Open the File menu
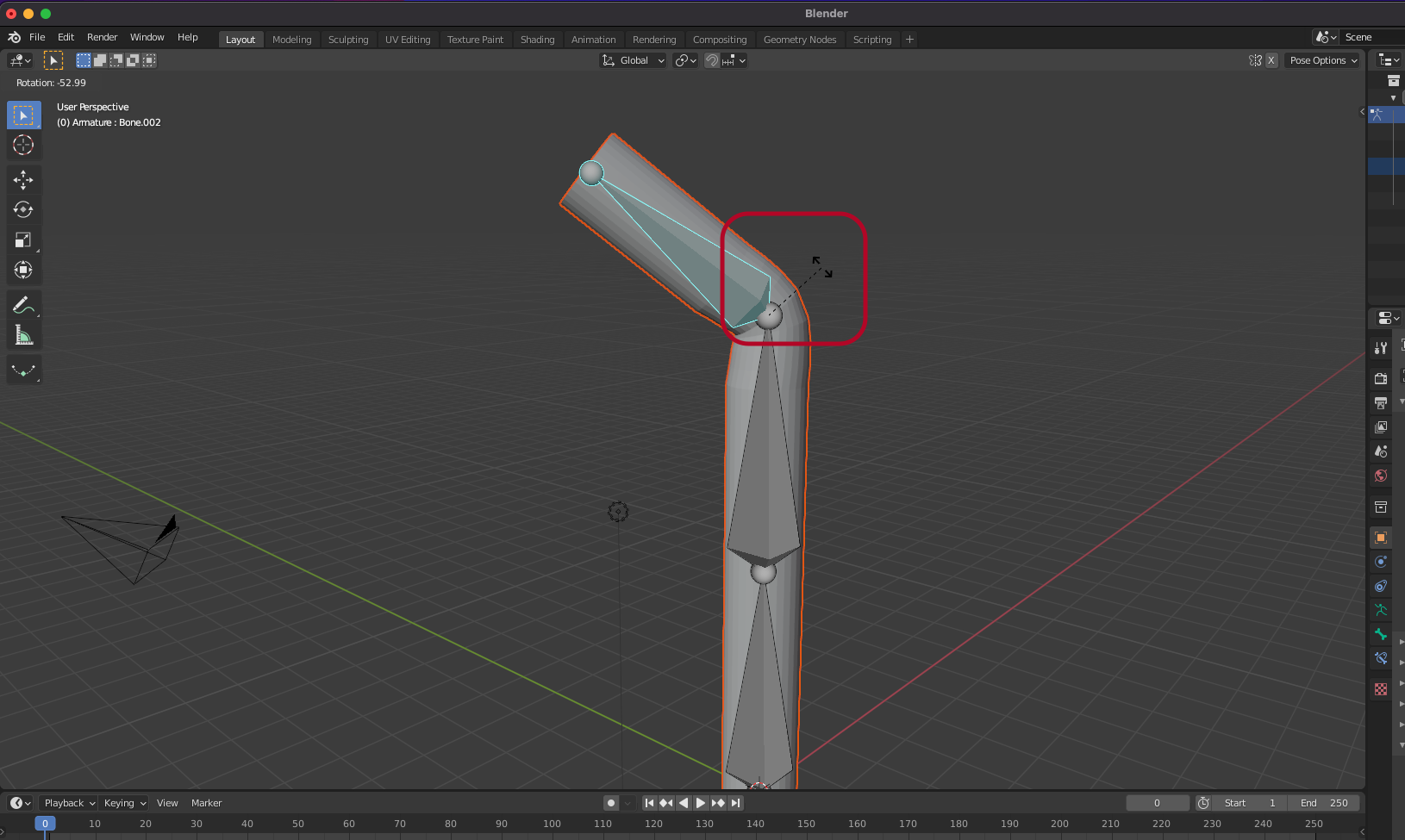This screenshot has width=1405, height=840. click(x=37, y=37)
